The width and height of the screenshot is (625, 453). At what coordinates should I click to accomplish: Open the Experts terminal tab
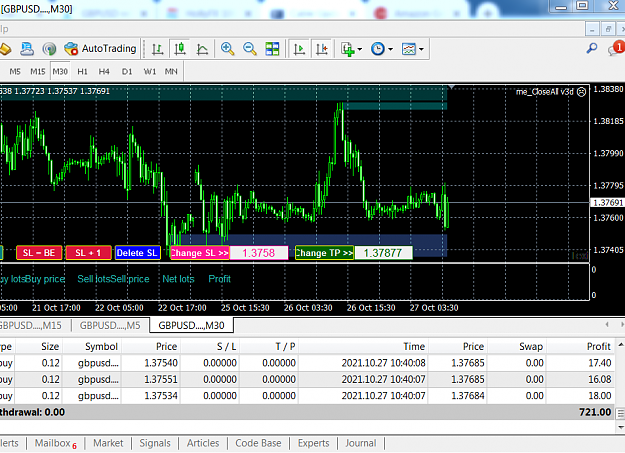point(314,443)
